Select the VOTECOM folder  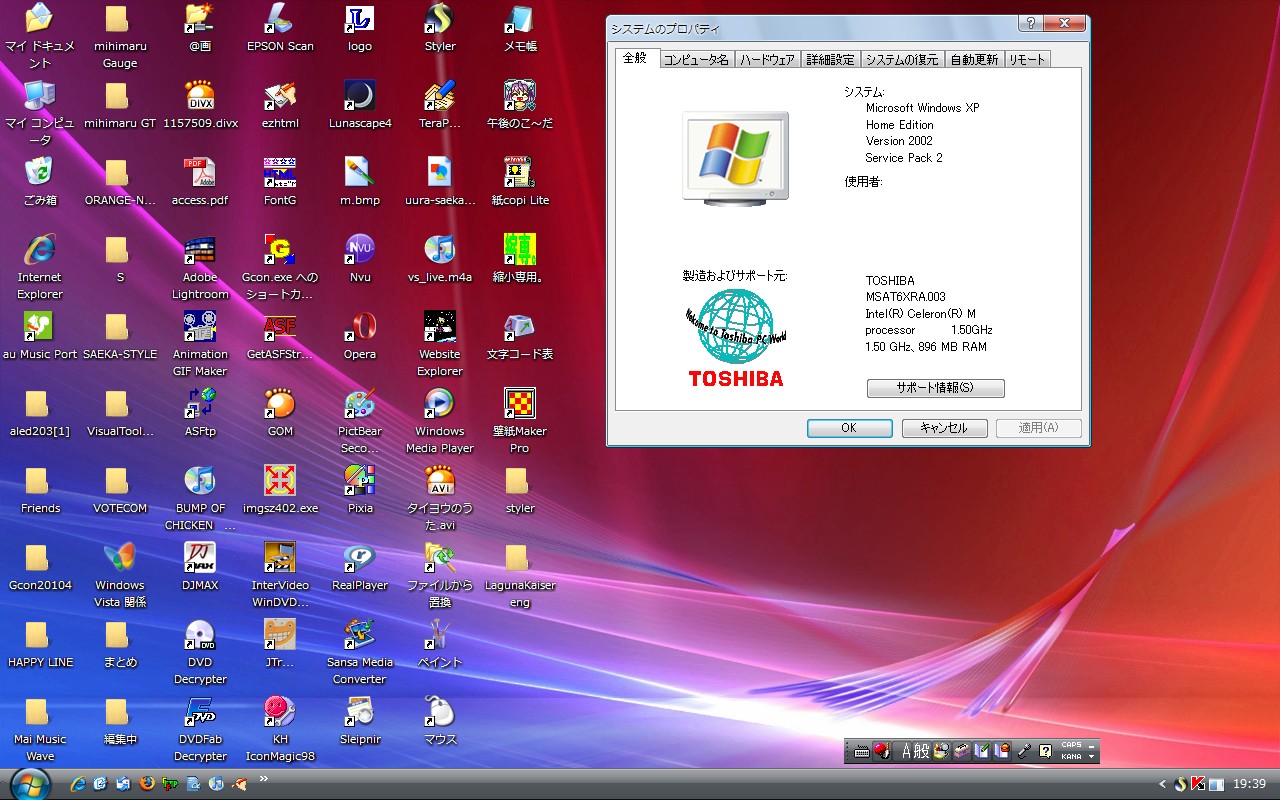(x=120, y=490)
